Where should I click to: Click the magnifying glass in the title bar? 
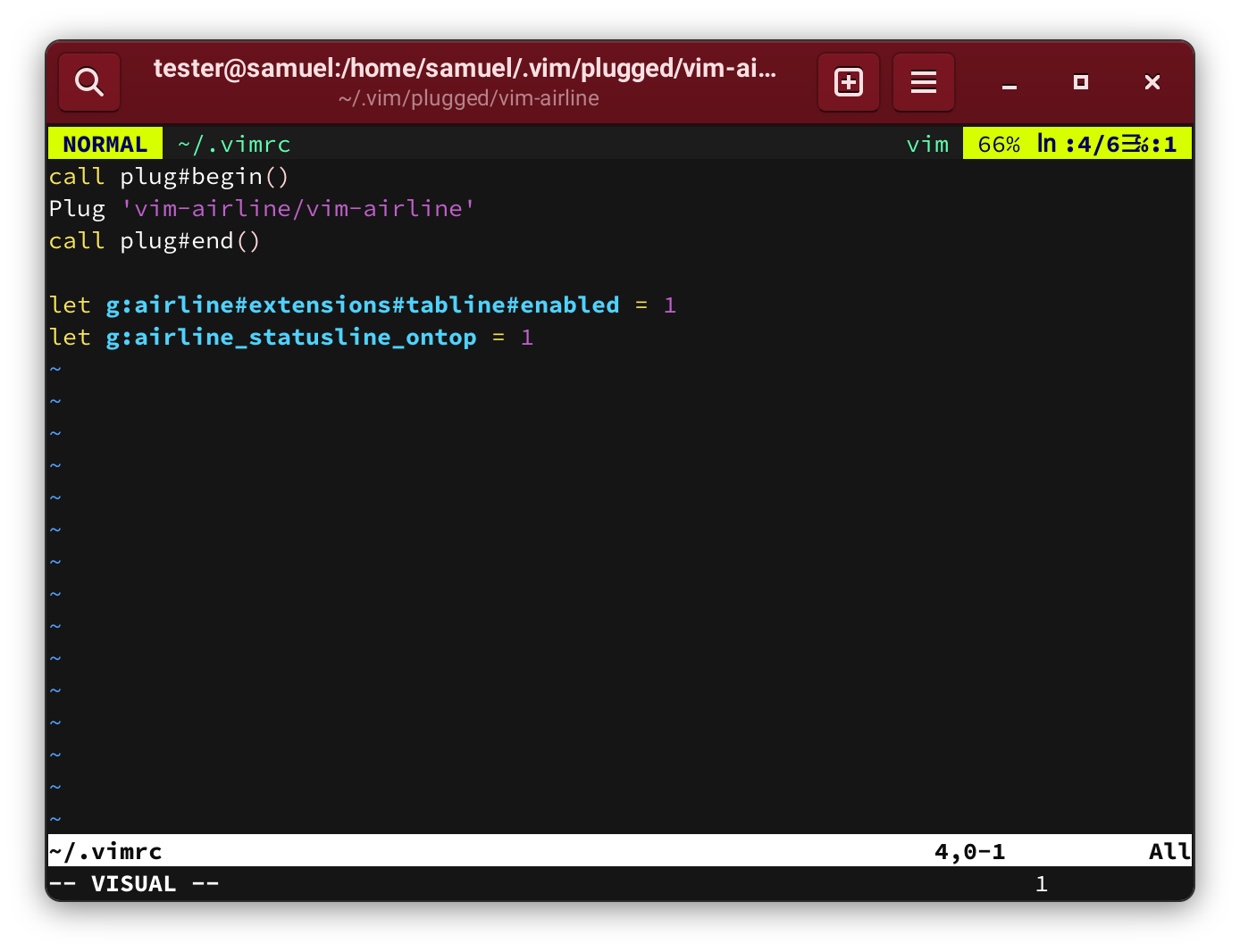[88, 81]
